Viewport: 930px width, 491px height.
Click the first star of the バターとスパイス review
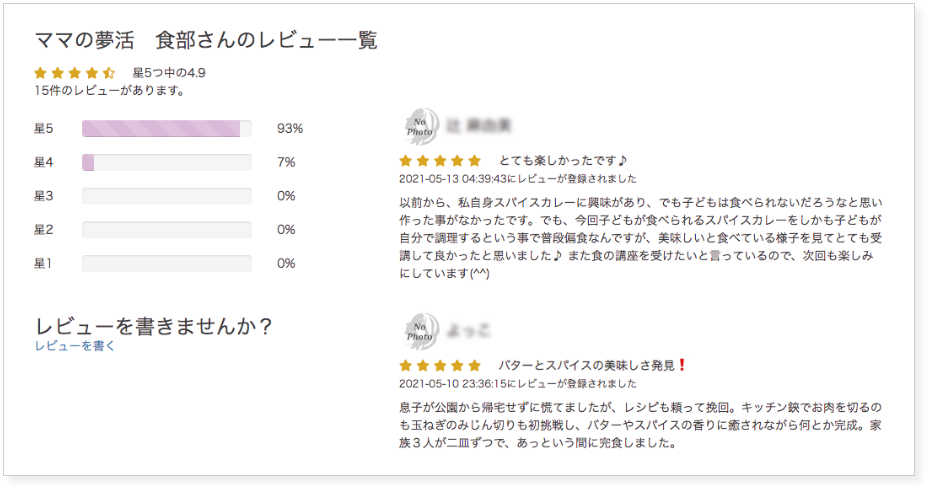pyautogui.click(x=406, y=365)
